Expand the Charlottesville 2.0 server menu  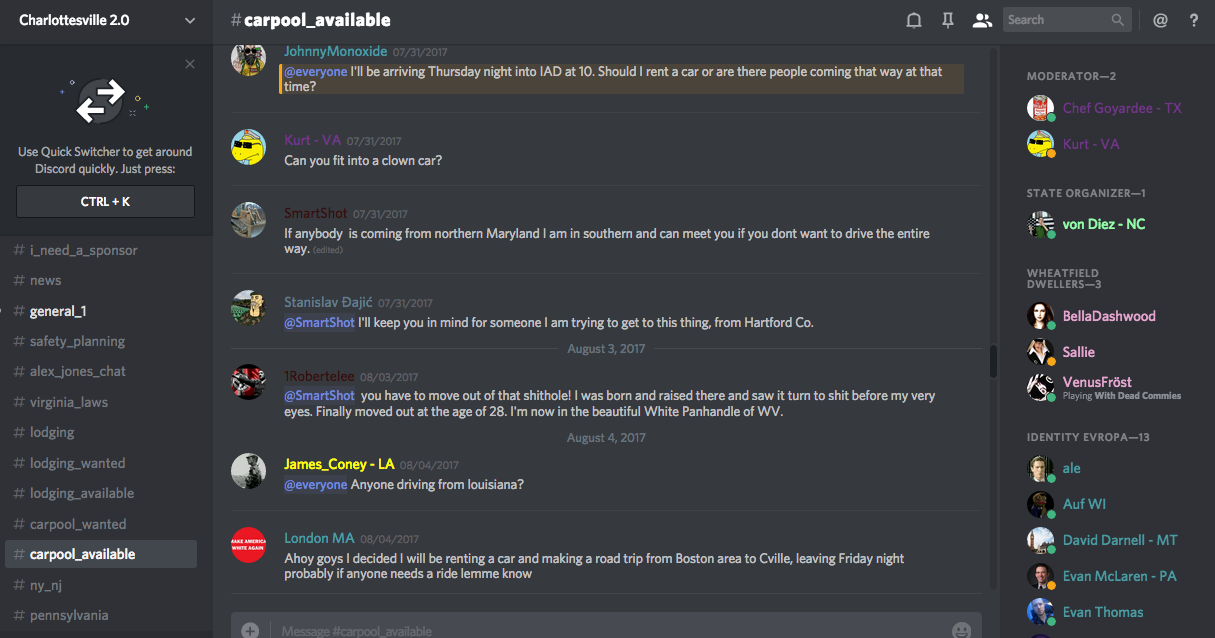pyautogui.click(x=190, y=20)
